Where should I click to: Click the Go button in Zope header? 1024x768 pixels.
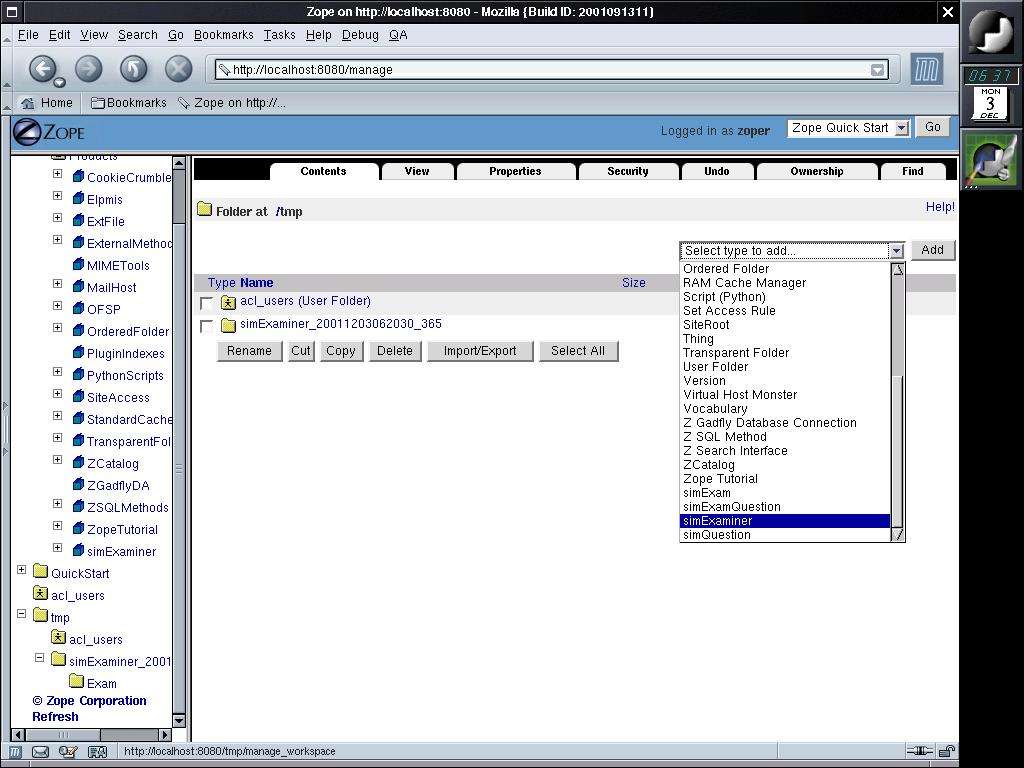point(933,127)
